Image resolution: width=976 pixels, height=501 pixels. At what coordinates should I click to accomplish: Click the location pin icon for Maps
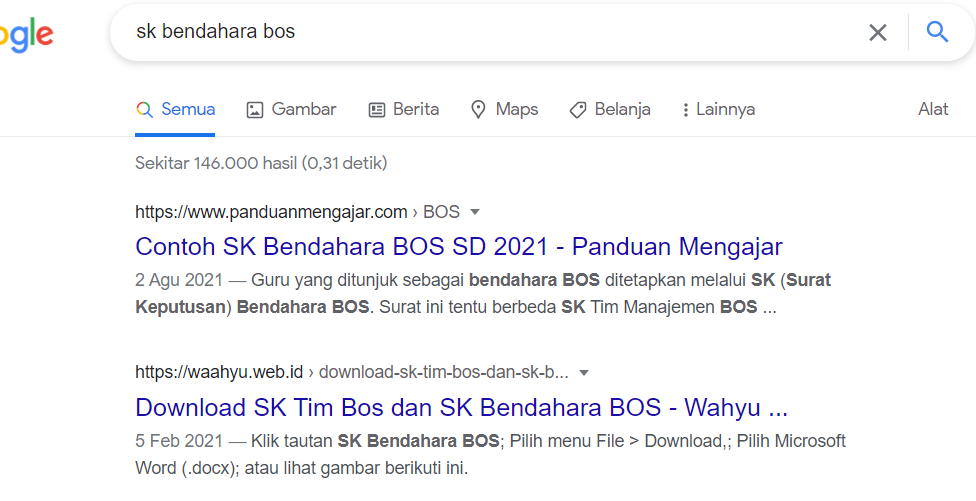tap(478, 110)
